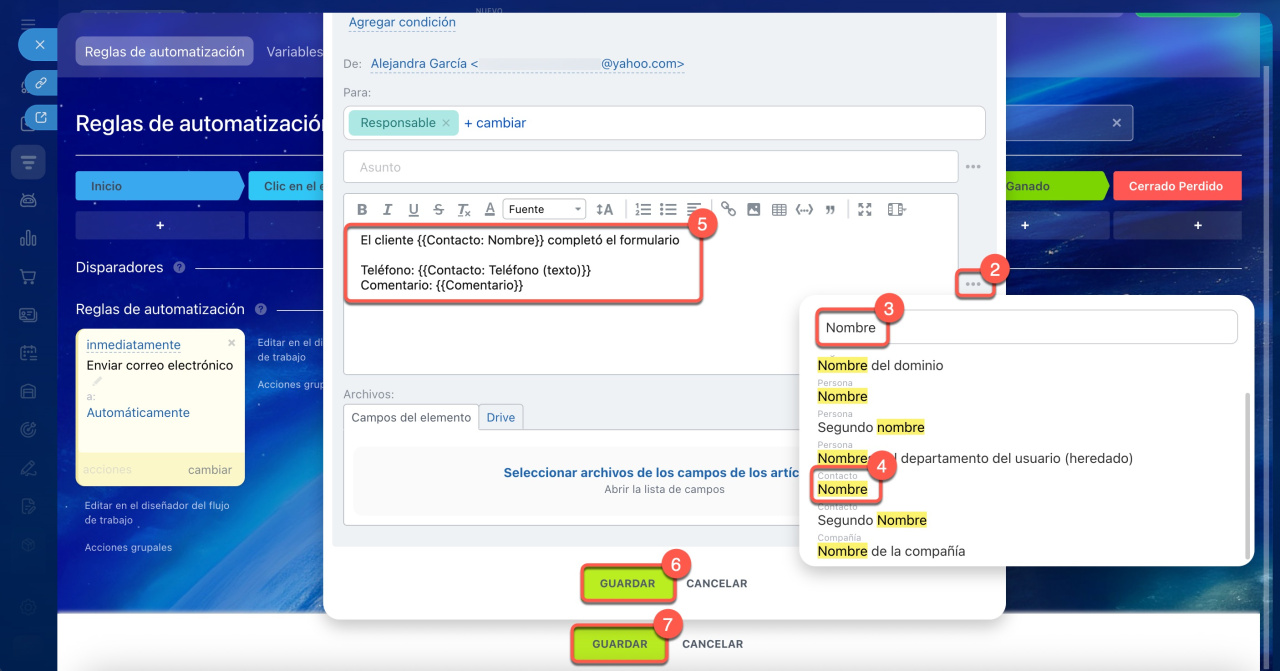Open field picker dots beside Asunto
This screenshot has height=671, width=1280.
coord(973,167)
